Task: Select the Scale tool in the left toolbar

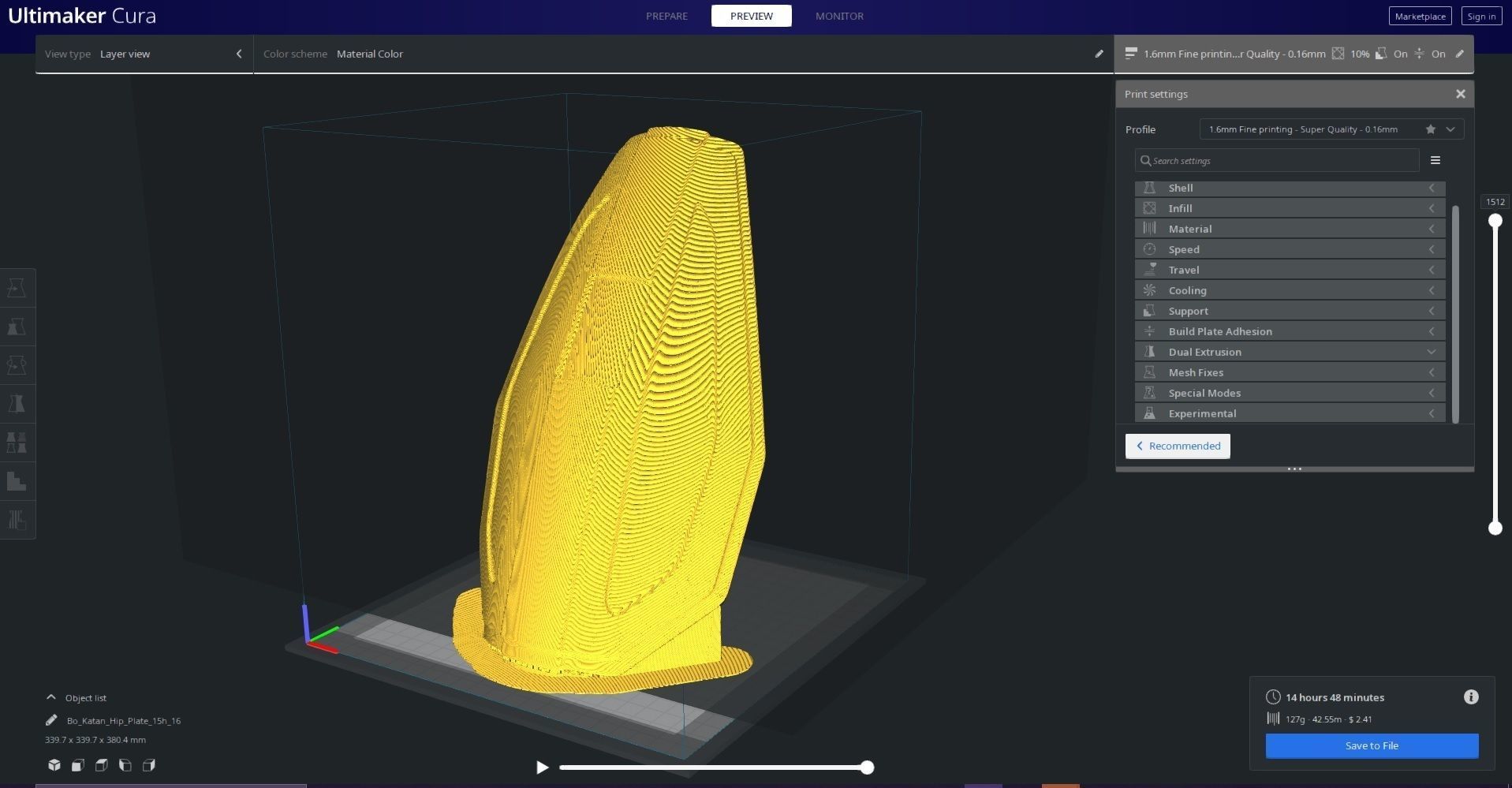Action: (17, 327)
